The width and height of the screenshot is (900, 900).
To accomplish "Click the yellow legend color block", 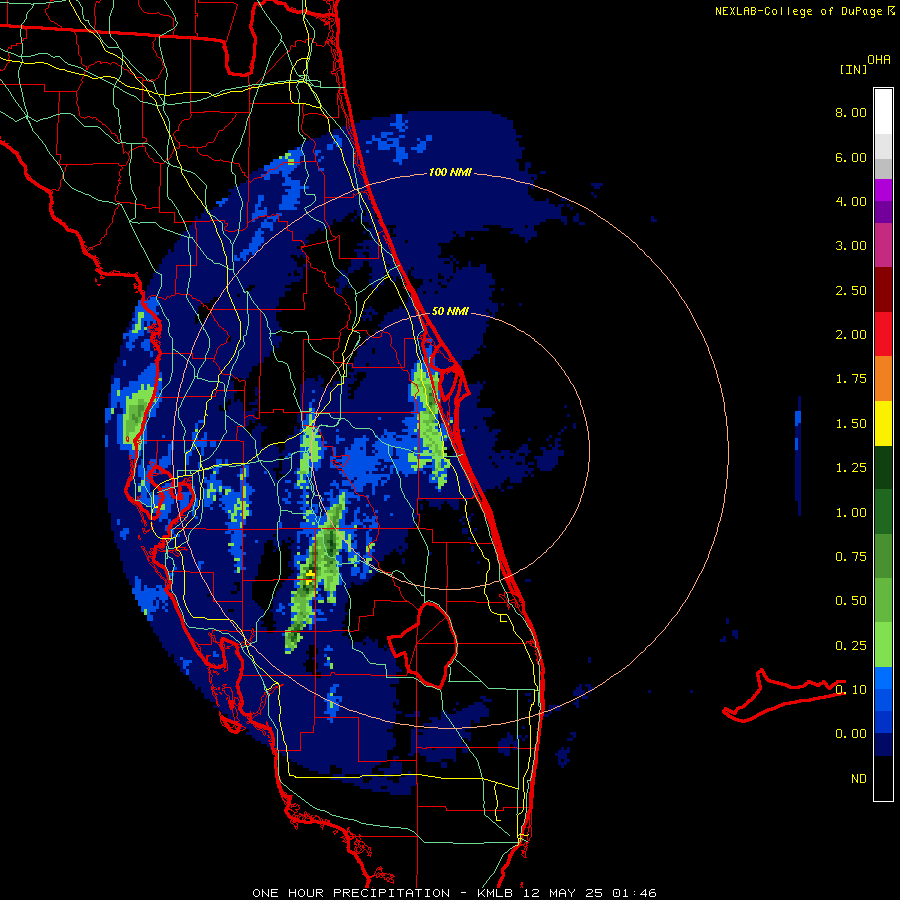I will [883, 424].
